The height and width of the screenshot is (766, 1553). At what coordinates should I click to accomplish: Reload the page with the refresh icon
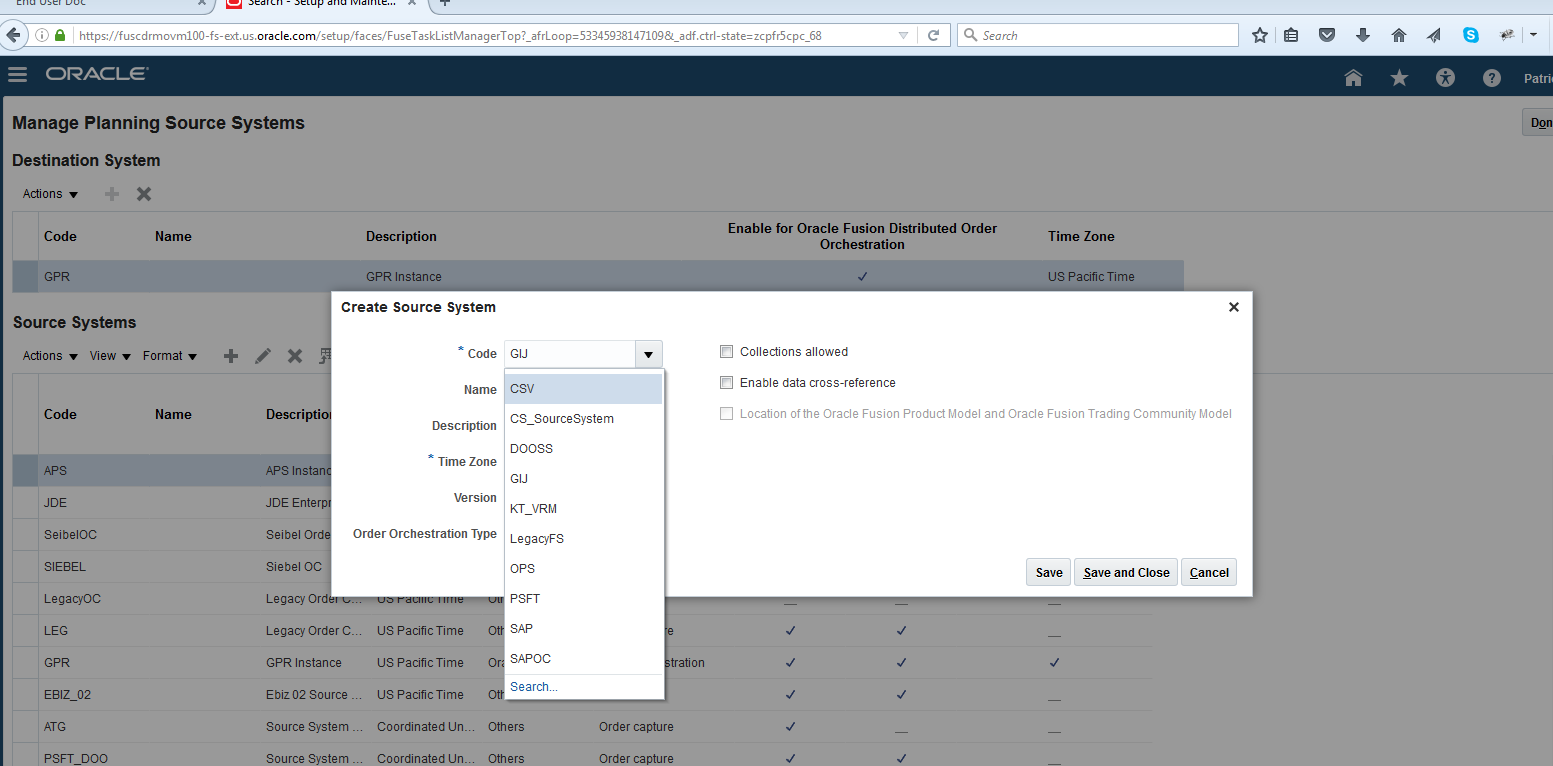tap(933, 35)
